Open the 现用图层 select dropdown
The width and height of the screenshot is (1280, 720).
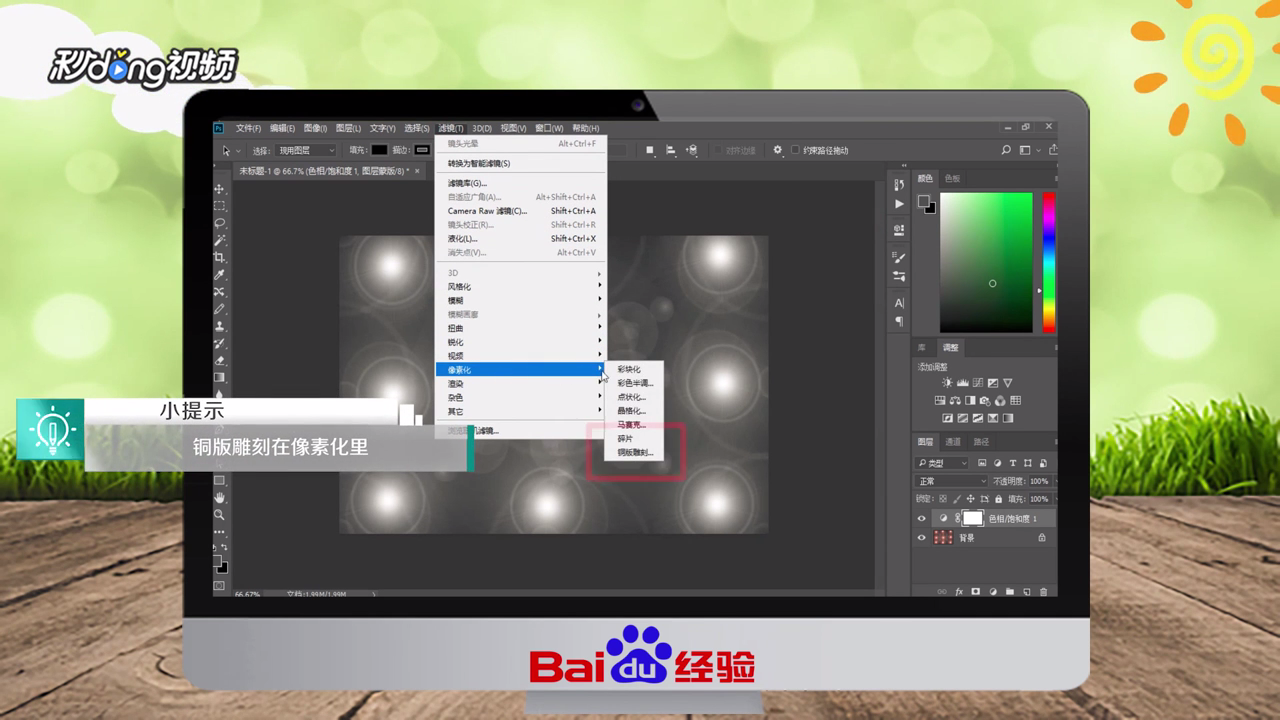tap(306, 150)
